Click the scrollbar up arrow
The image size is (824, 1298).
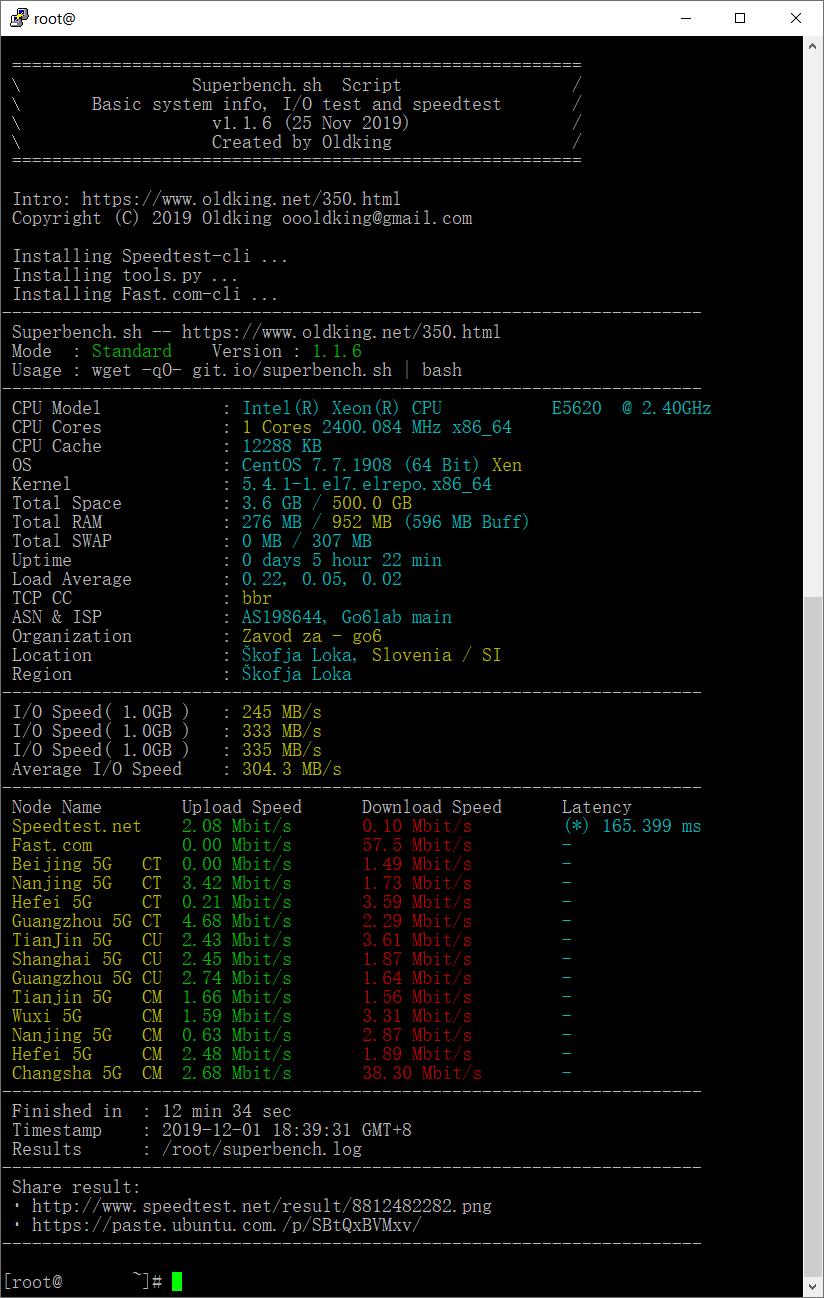813,46
